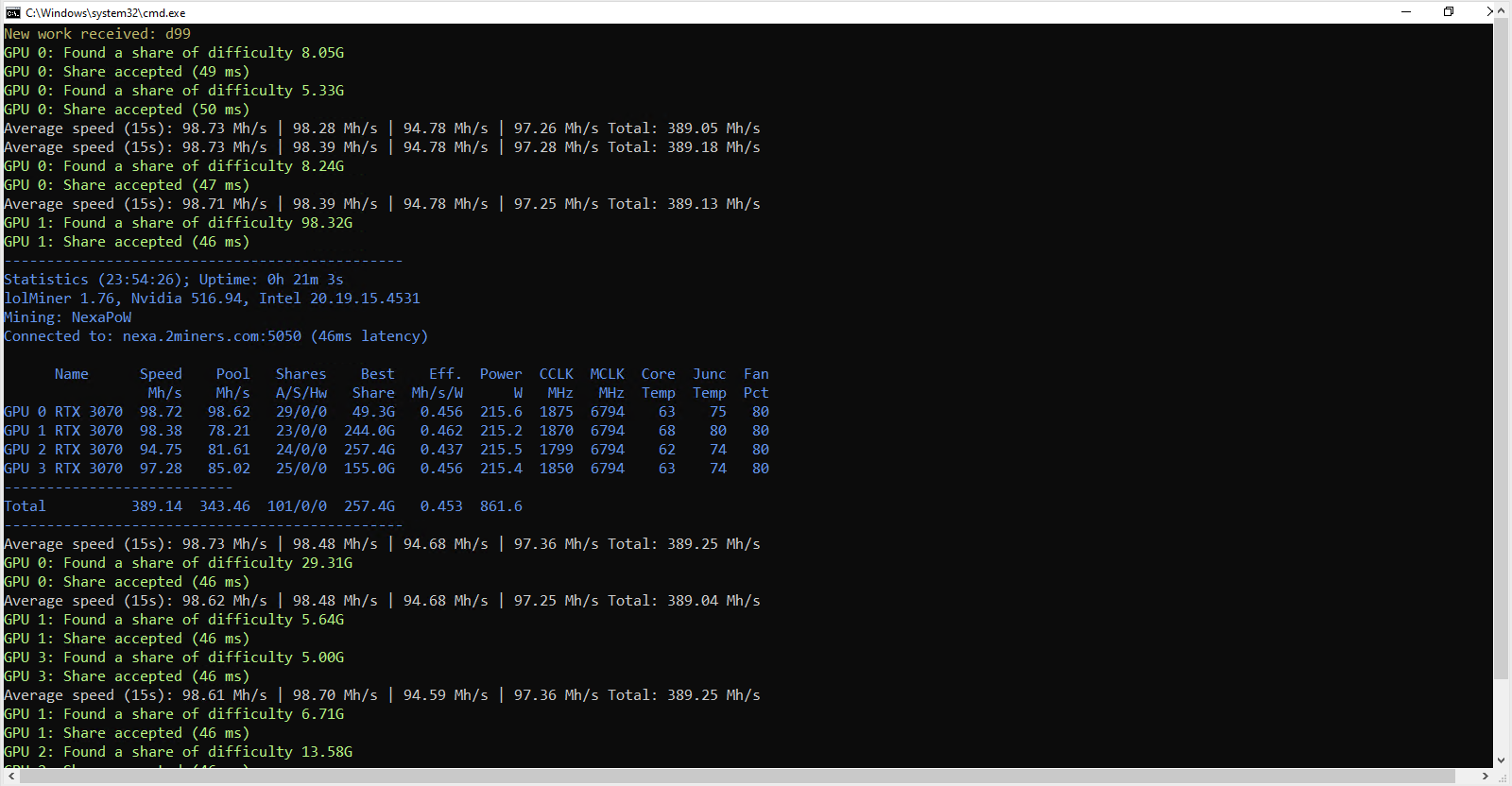Image resolution: width=1512 pixels, height=786 pixels.
Task: Select the 'New work received: d99' line
Action: [x=97, y=34]
